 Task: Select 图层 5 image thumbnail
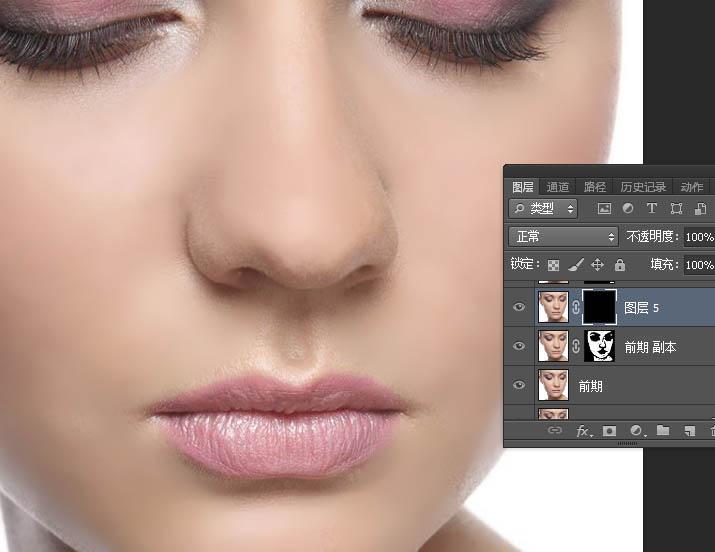tap(553, 307)
